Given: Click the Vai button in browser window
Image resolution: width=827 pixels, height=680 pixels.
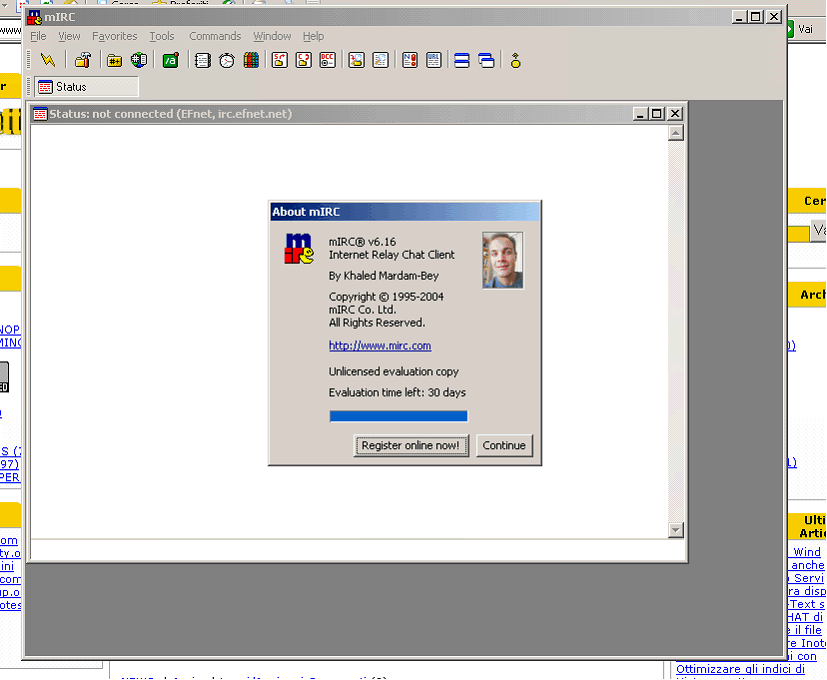Looking at the screenshot, I should coord(805,29).
